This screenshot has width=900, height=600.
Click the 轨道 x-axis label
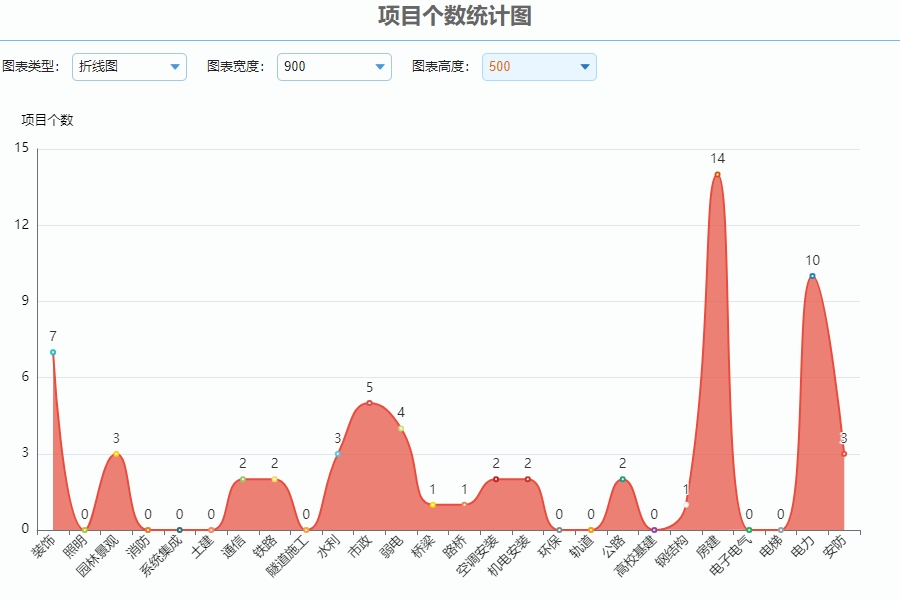pyautogui.click(x=582, y=545)
